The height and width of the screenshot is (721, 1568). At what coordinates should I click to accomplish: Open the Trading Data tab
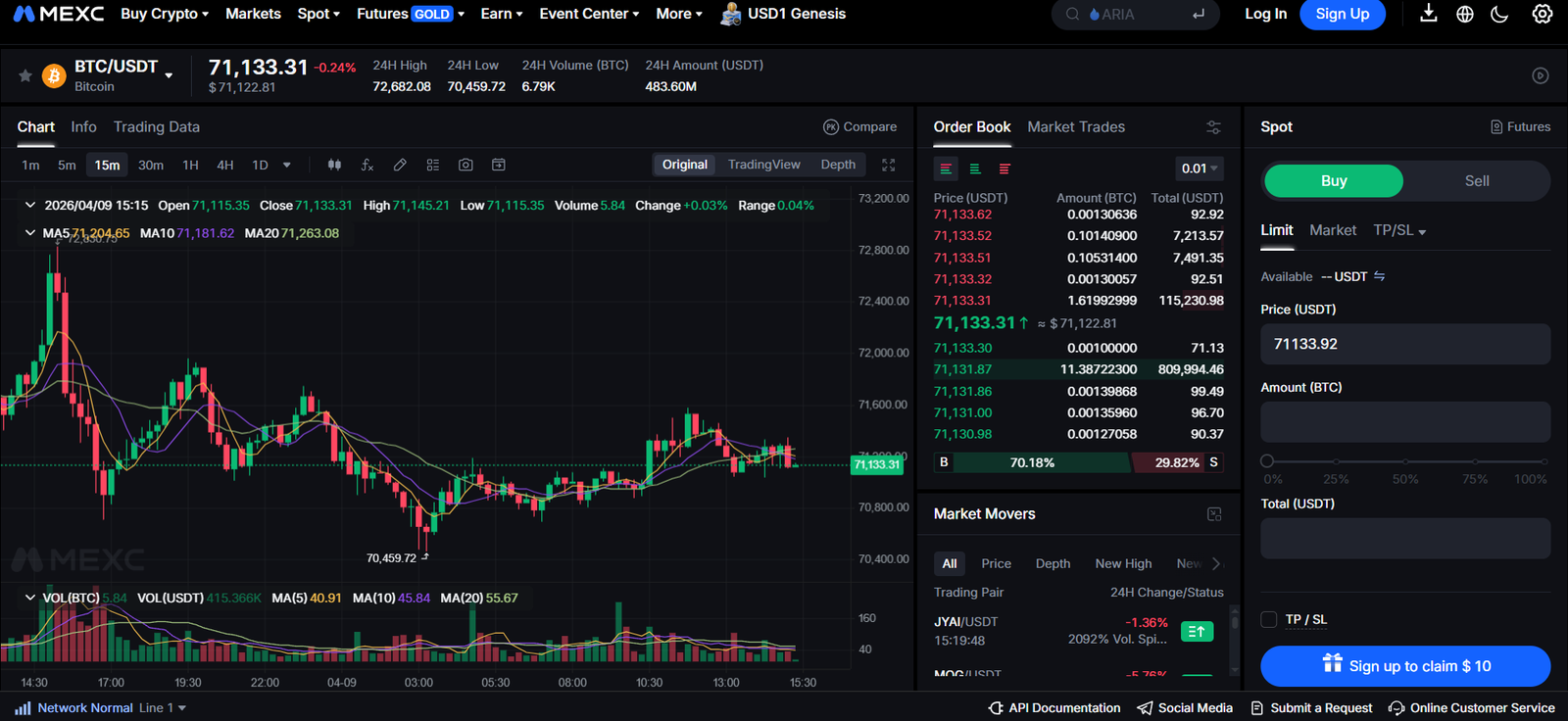(x=157, y=126)
